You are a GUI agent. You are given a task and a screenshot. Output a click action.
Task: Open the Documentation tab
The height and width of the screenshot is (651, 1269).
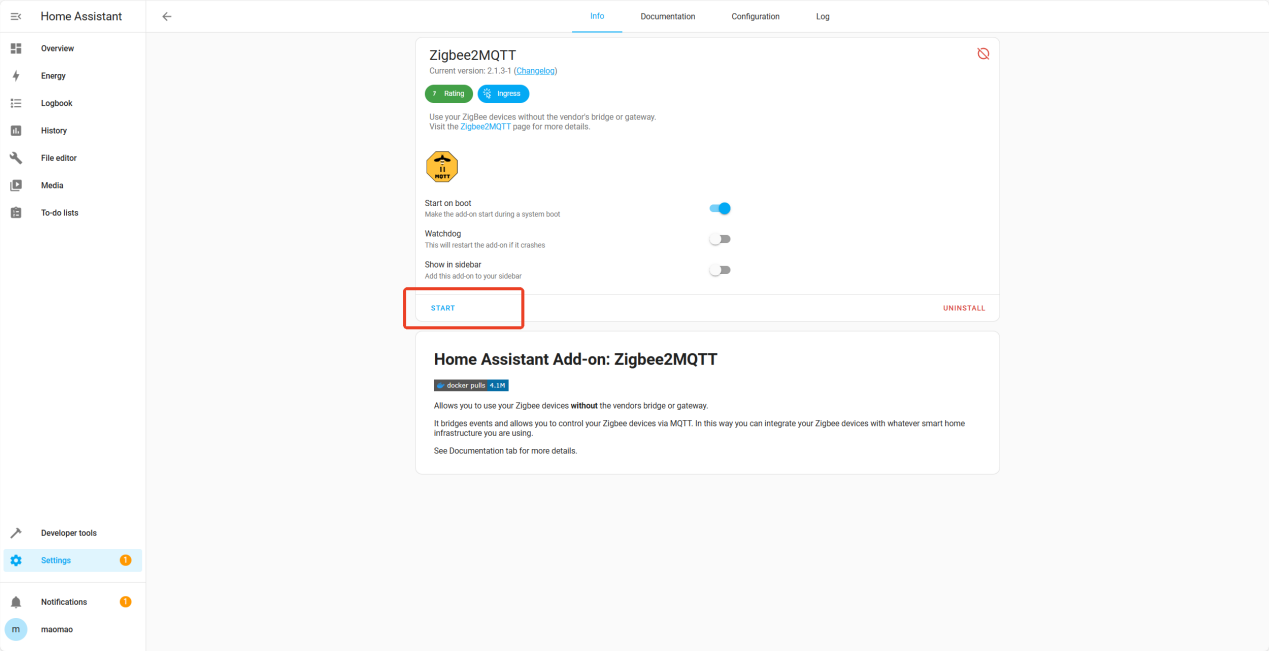[x=668, y=16]
